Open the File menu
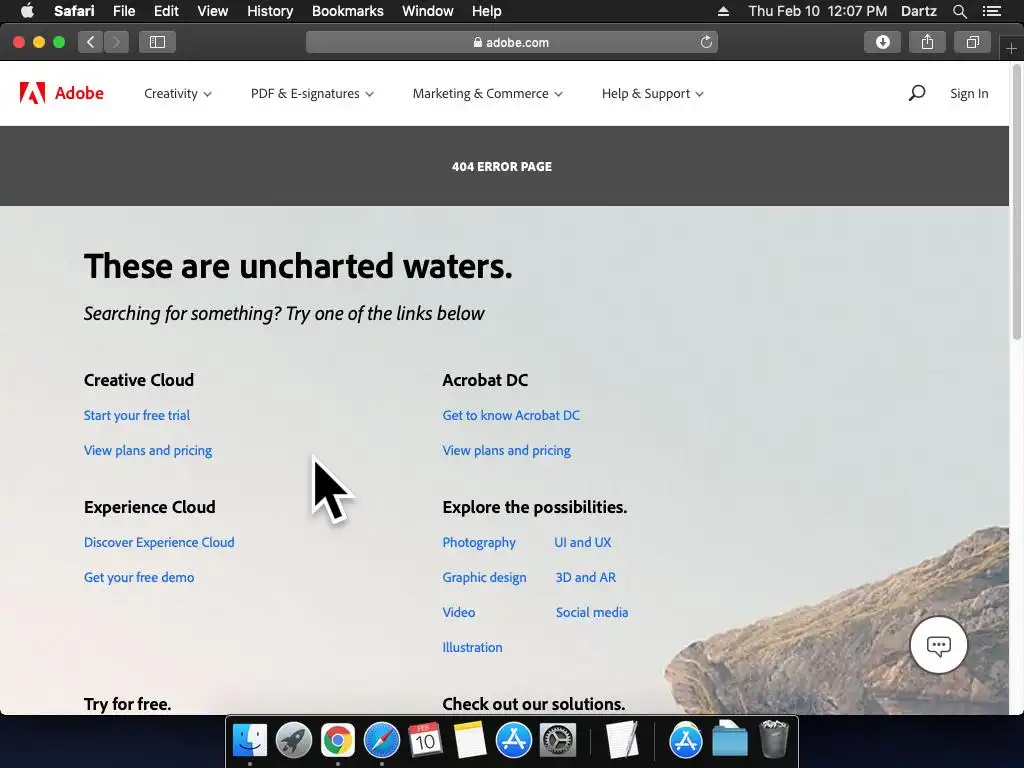Screen dimensions: 1024x768 123,11
